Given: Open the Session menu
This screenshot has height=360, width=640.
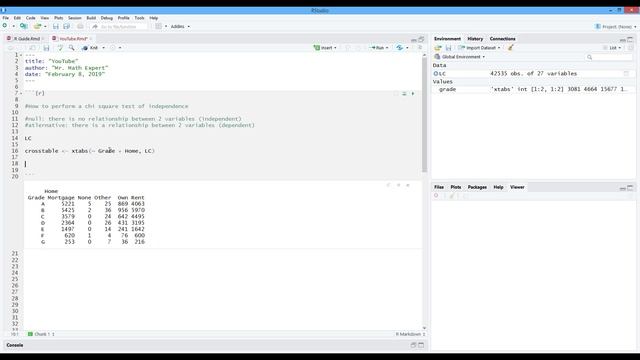Looking at the screenshot, I should pyautogui.click(x=75, y=18).
